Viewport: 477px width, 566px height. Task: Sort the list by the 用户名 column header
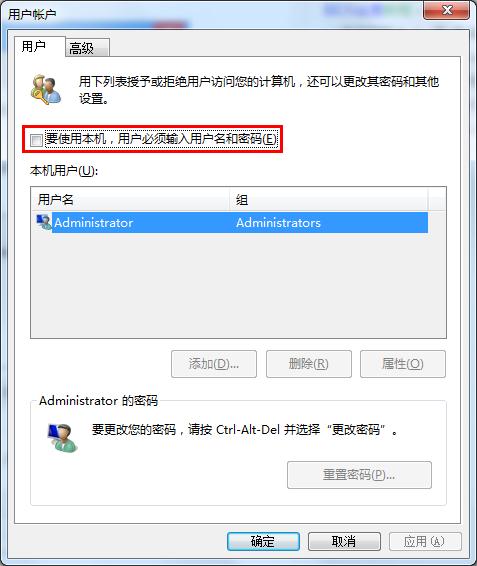coord(130,199)
